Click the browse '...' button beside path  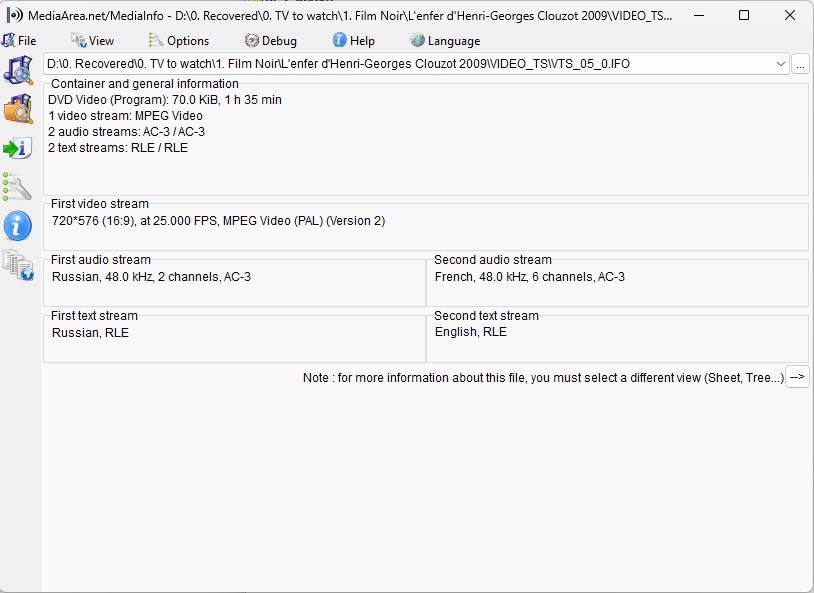click(x=800, y=64)
